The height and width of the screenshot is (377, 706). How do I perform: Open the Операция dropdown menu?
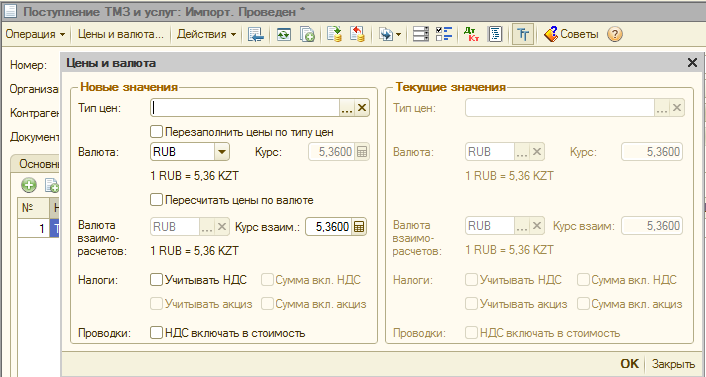pos(36,34)
